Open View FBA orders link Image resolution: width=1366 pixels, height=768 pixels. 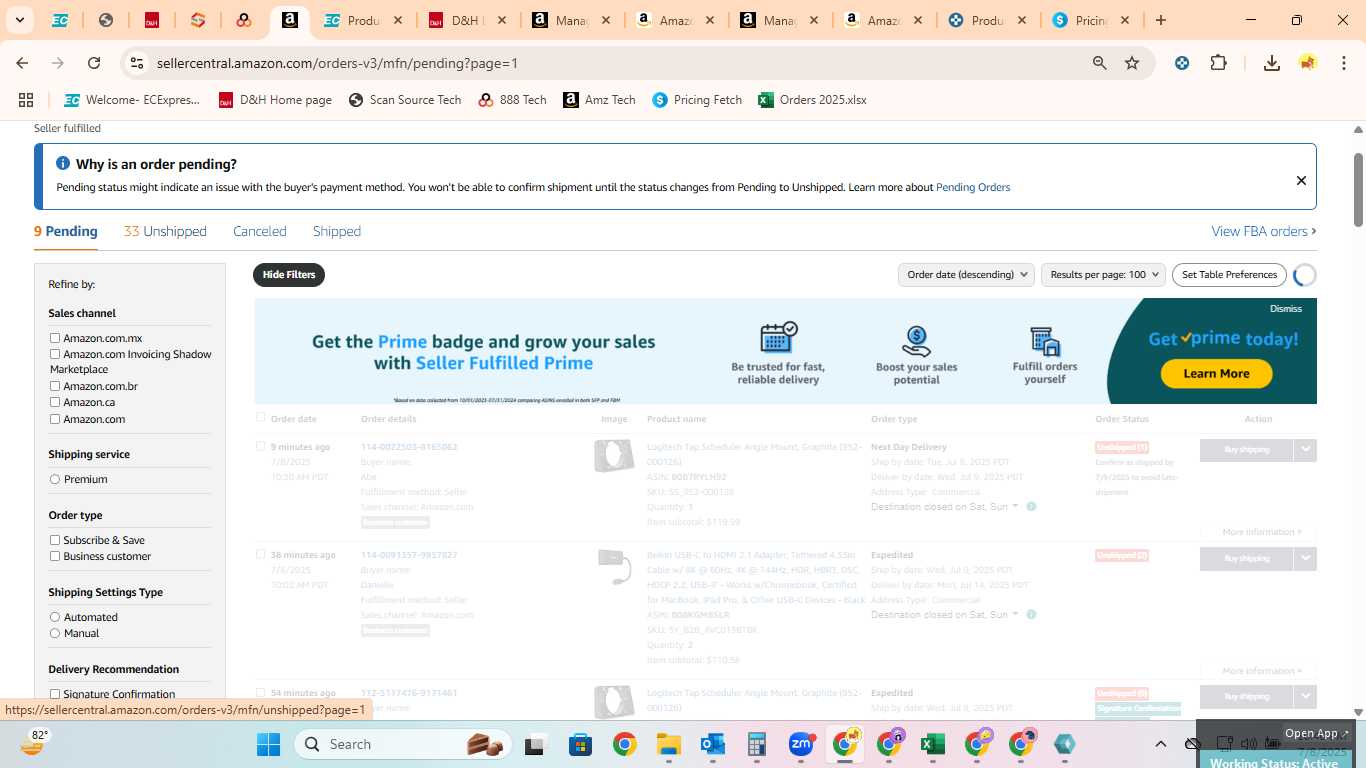1264,231
